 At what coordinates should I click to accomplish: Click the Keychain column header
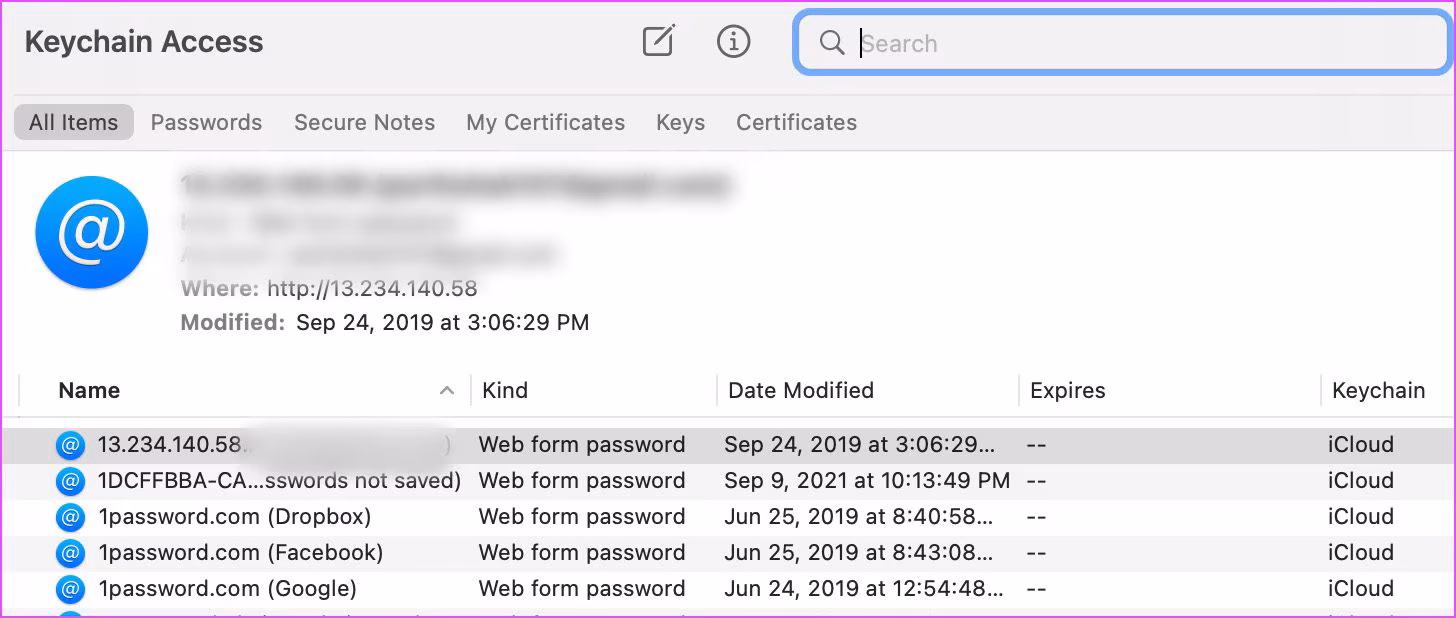click(1378, 391)
